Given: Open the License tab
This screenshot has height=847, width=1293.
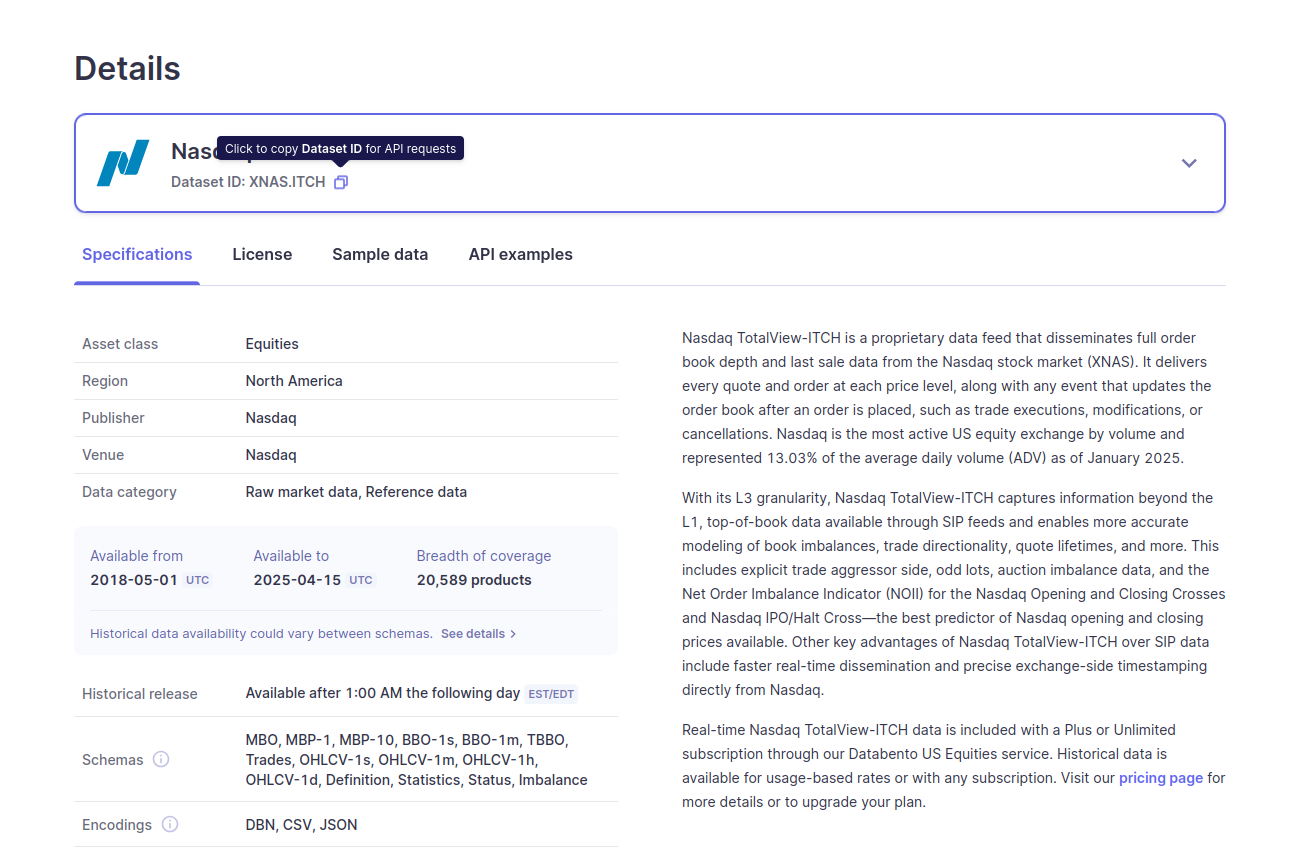Looking at the screenshot, I should [x=262, y=254].
